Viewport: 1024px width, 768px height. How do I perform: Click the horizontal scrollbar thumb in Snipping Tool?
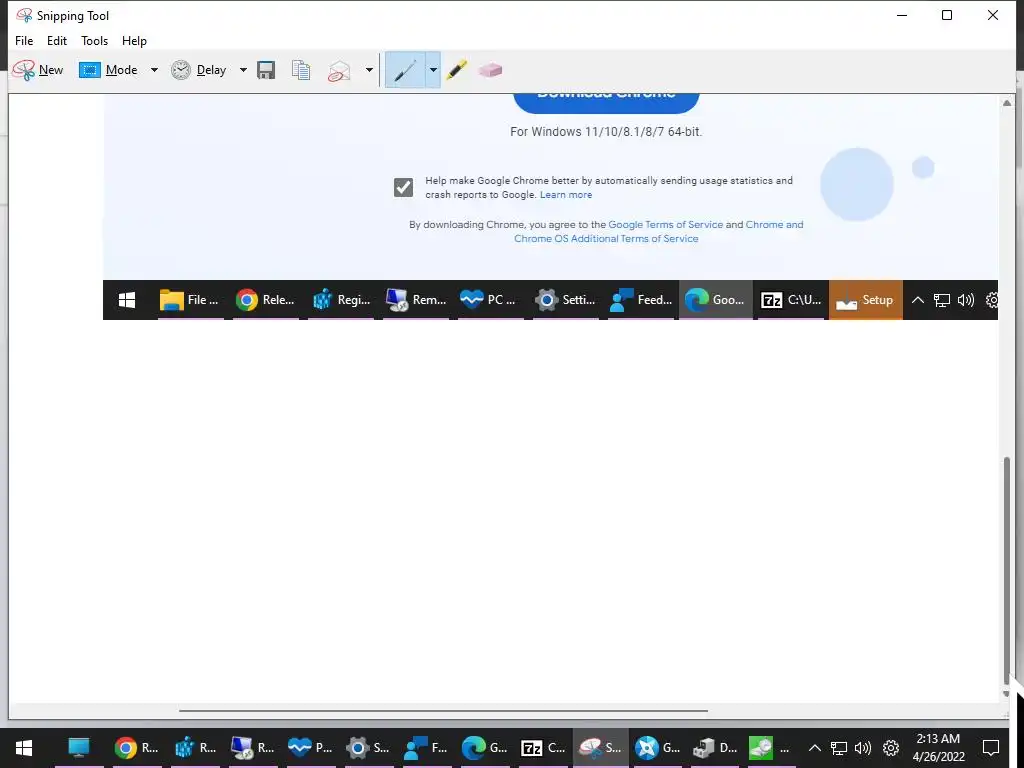pos(443,711)
